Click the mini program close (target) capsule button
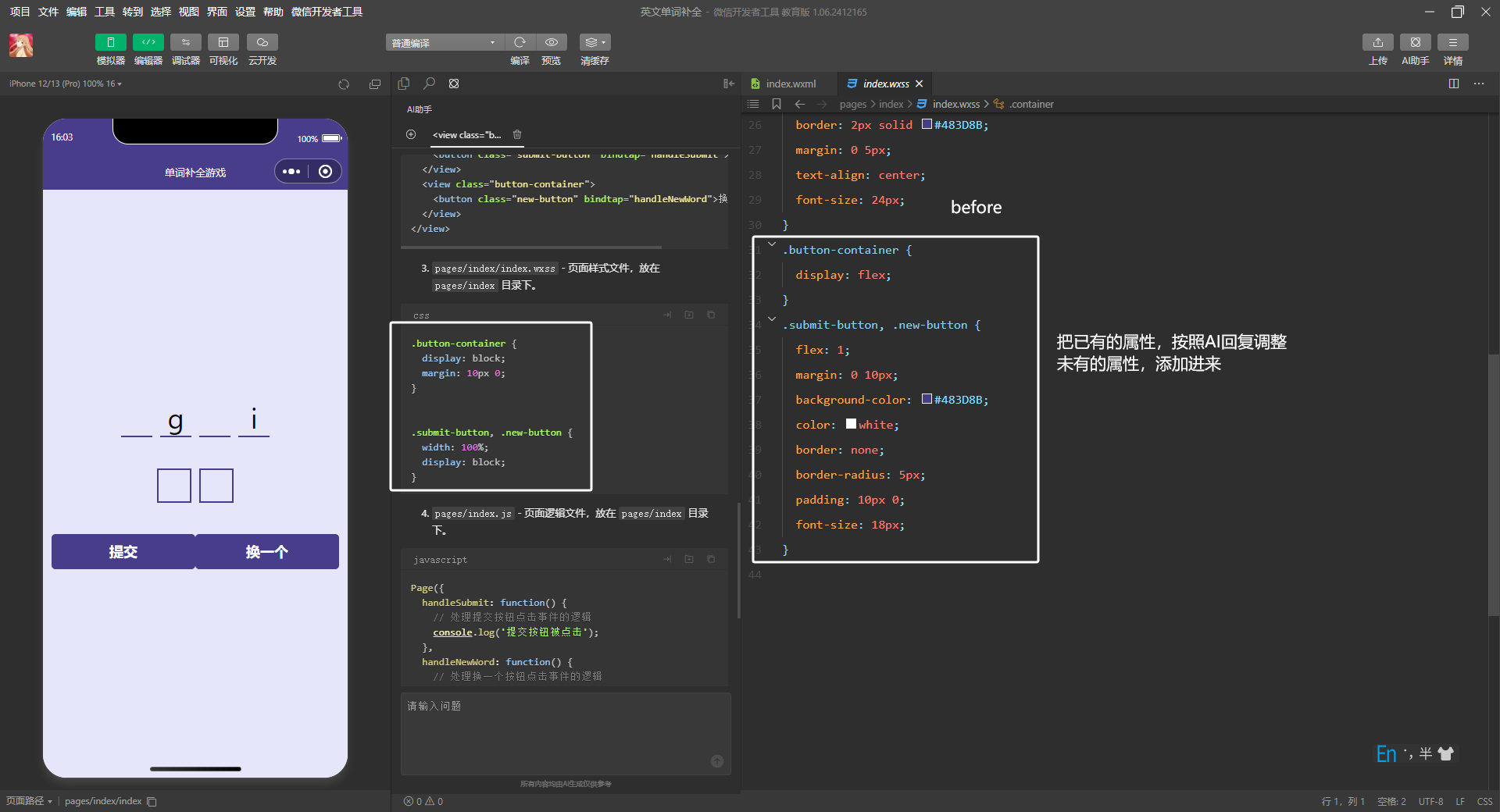Image resolution: width=1500 pixels, height=812 pixels. coord(326,172)
